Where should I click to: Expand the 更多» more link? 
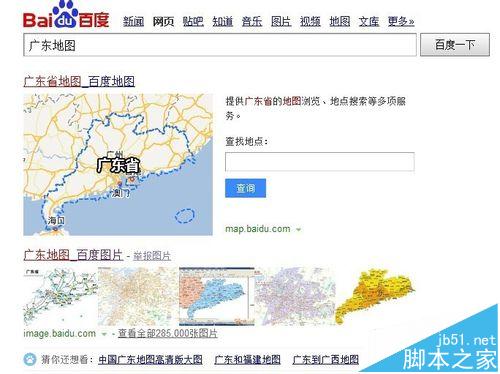tap(401, 22)
